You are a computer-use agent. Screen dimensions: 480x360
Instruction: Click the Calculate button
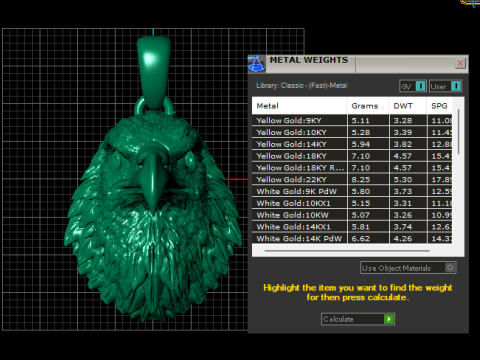point(358,319)
